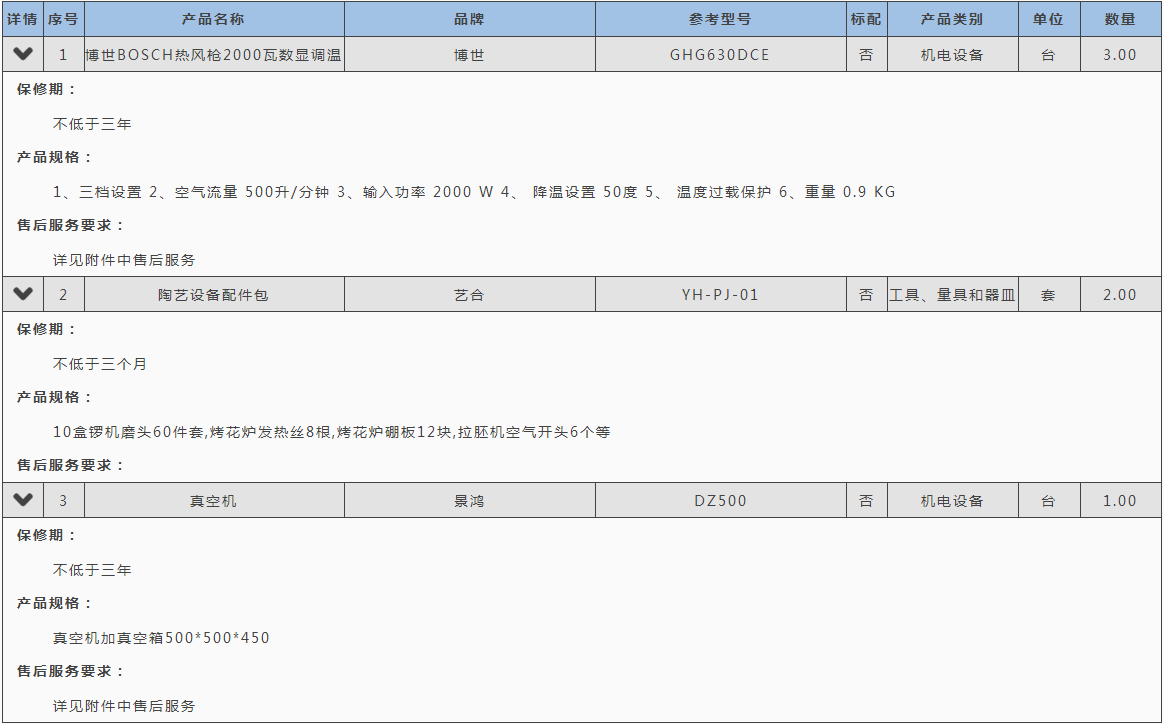Select the 陶艺设备配件包 product name cell
Screen dimensions: 1164x724
213,295
